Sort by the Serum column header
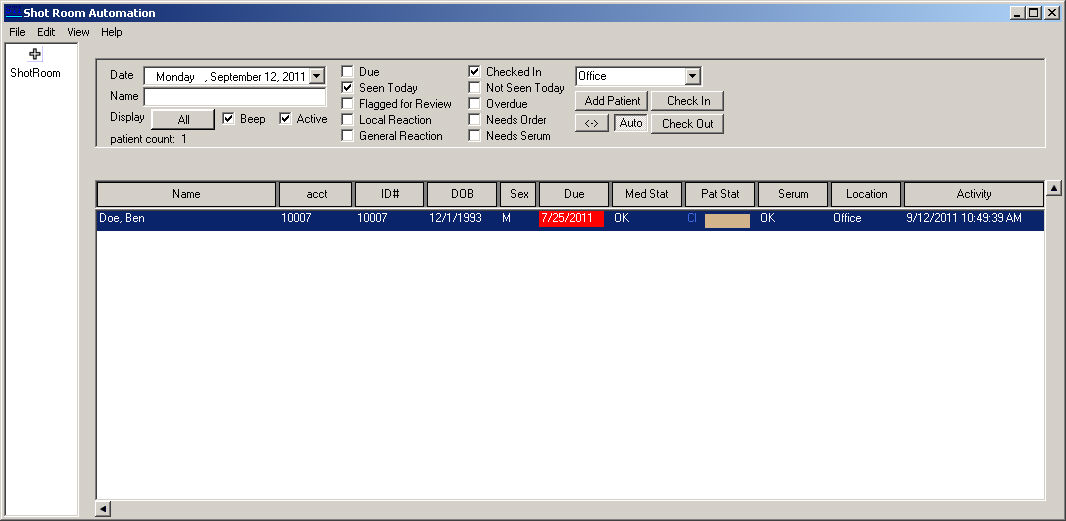Image resolution: width=1066 pixels, height=521 pixels. (793, 194)
